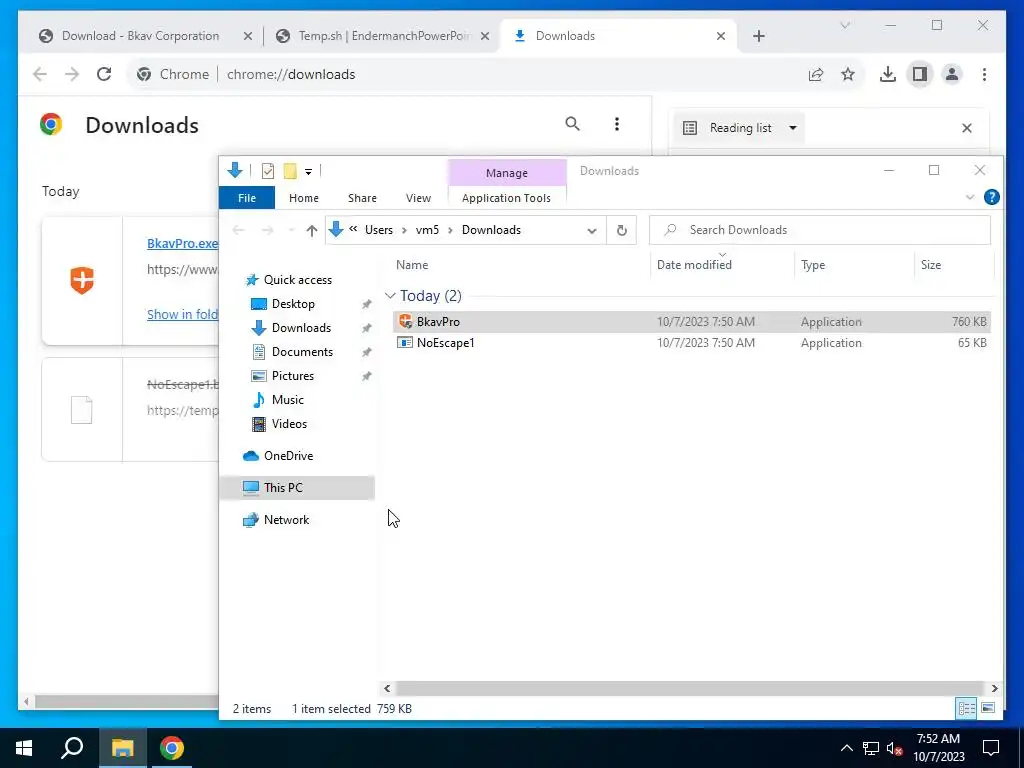This screenshot has height=768, width=1024.
Task: Click Chrome back navigation arrow
Action: click(x=40, y=74)
